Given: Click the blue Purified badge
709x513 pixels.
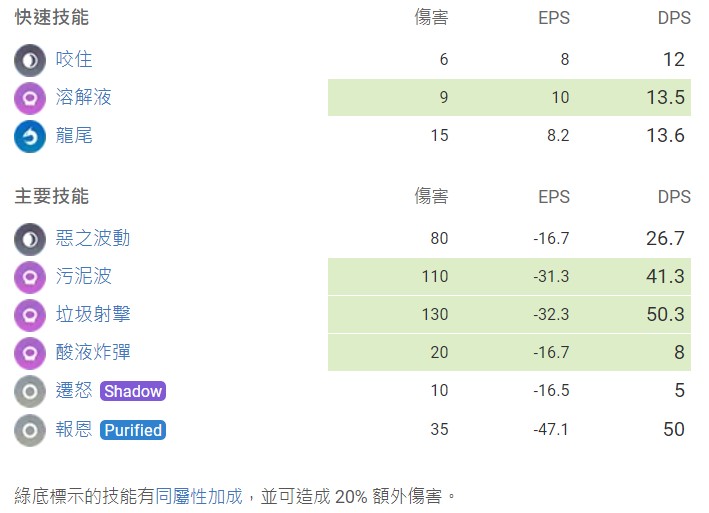Looking at the screenshot, I should coord(133,430).
